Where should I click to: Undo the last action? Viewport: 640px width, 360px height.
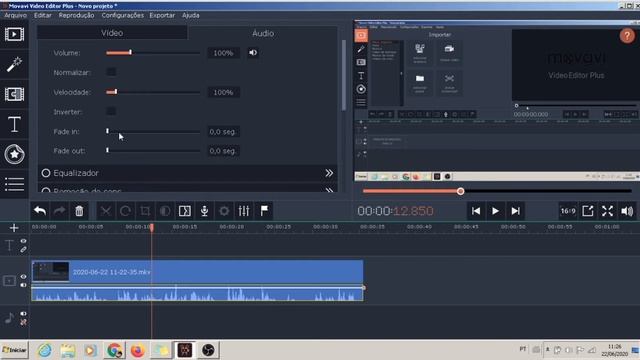pyautogui.click(x=40, y=211)
